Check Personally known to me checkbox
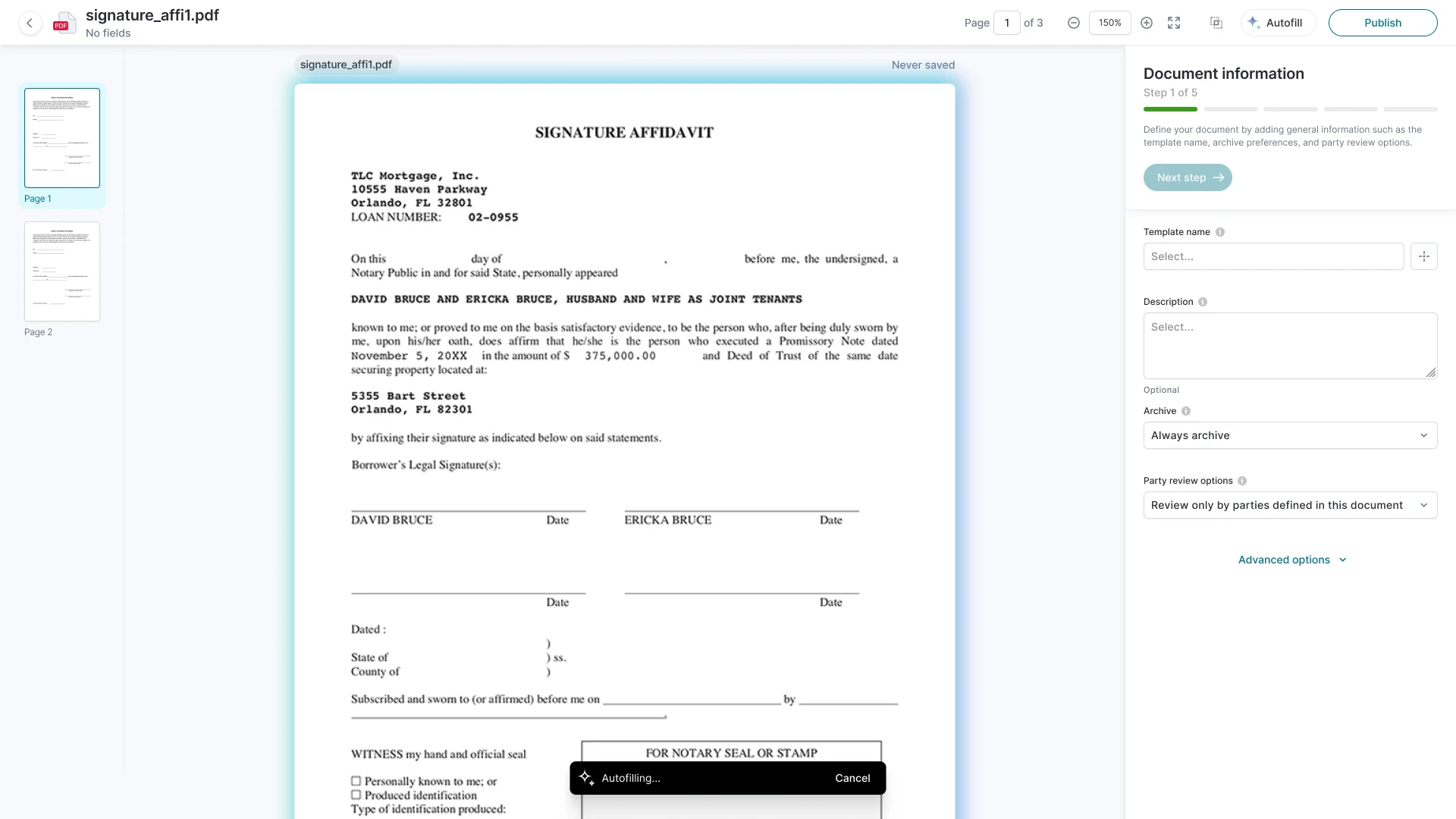1456x819 pixels. (356, 780)
